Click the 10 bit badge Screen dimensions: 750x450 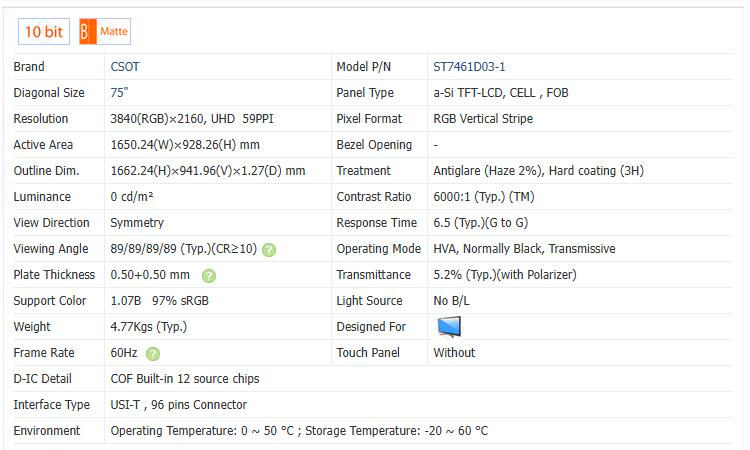pos(43,32)
